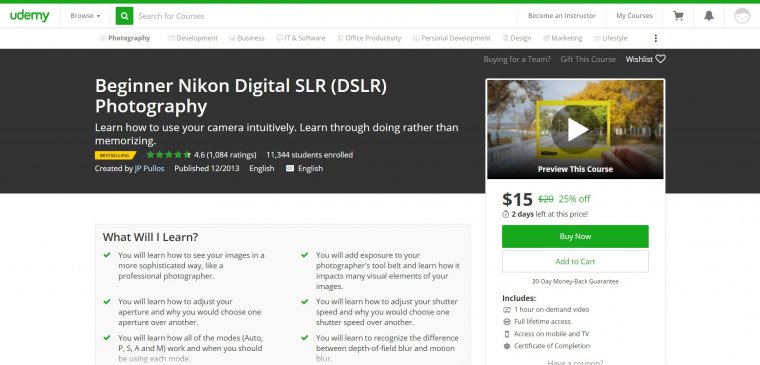Image resolution: width=760 pixels, height=365 pixels.
Task: Click the star rating display
Action: click(x=168, y=155)
